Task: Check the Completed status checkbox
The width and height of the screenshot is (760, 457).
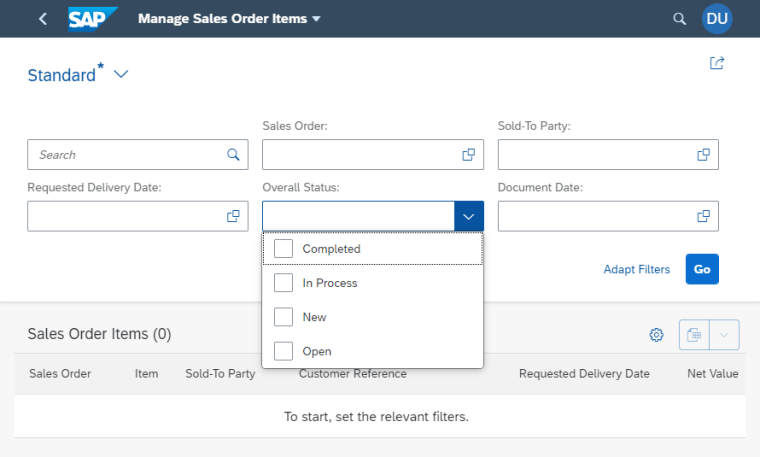Action: point(284,249)
